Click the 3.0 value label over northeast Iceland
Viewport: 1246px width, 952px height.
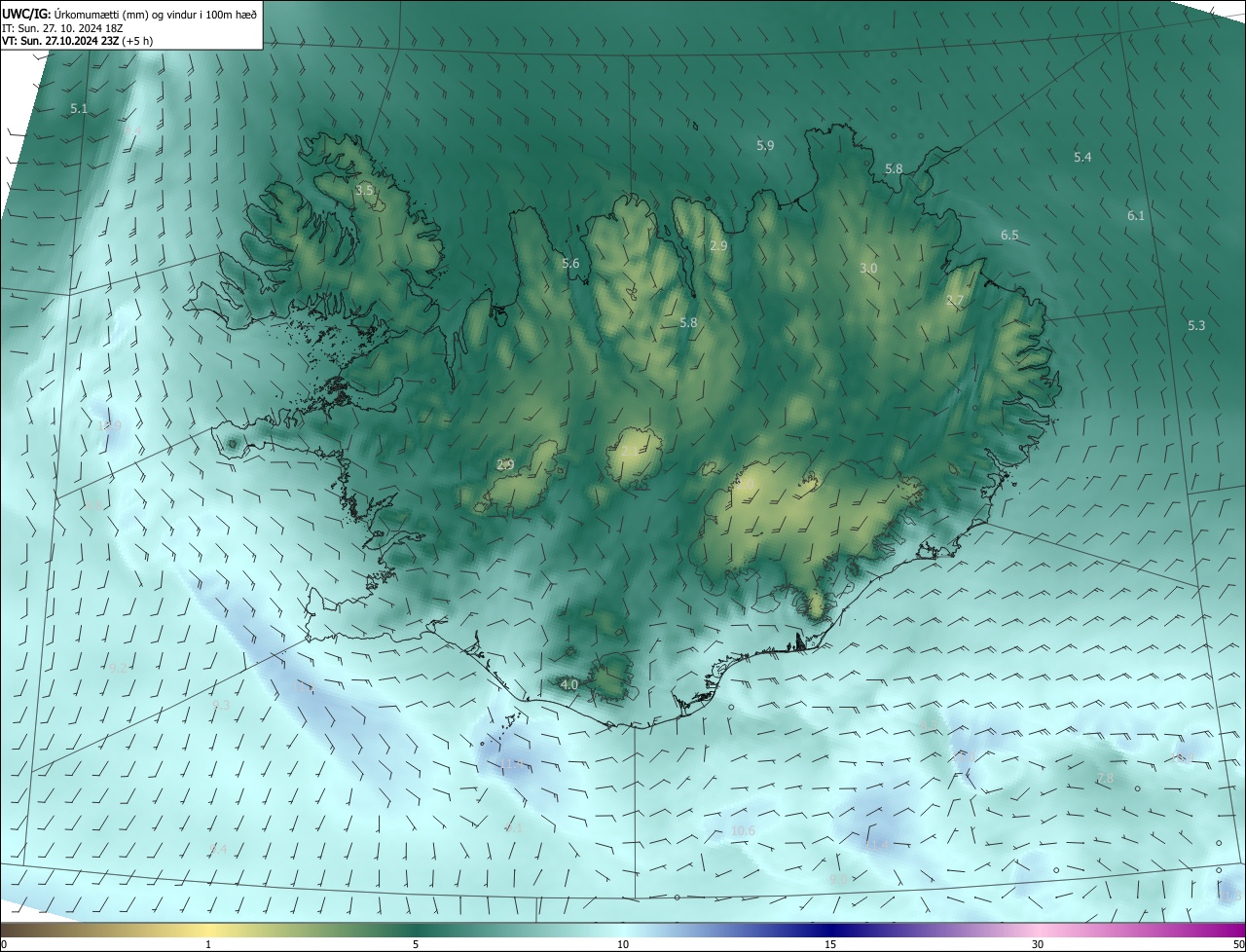(x=868, y=268)
